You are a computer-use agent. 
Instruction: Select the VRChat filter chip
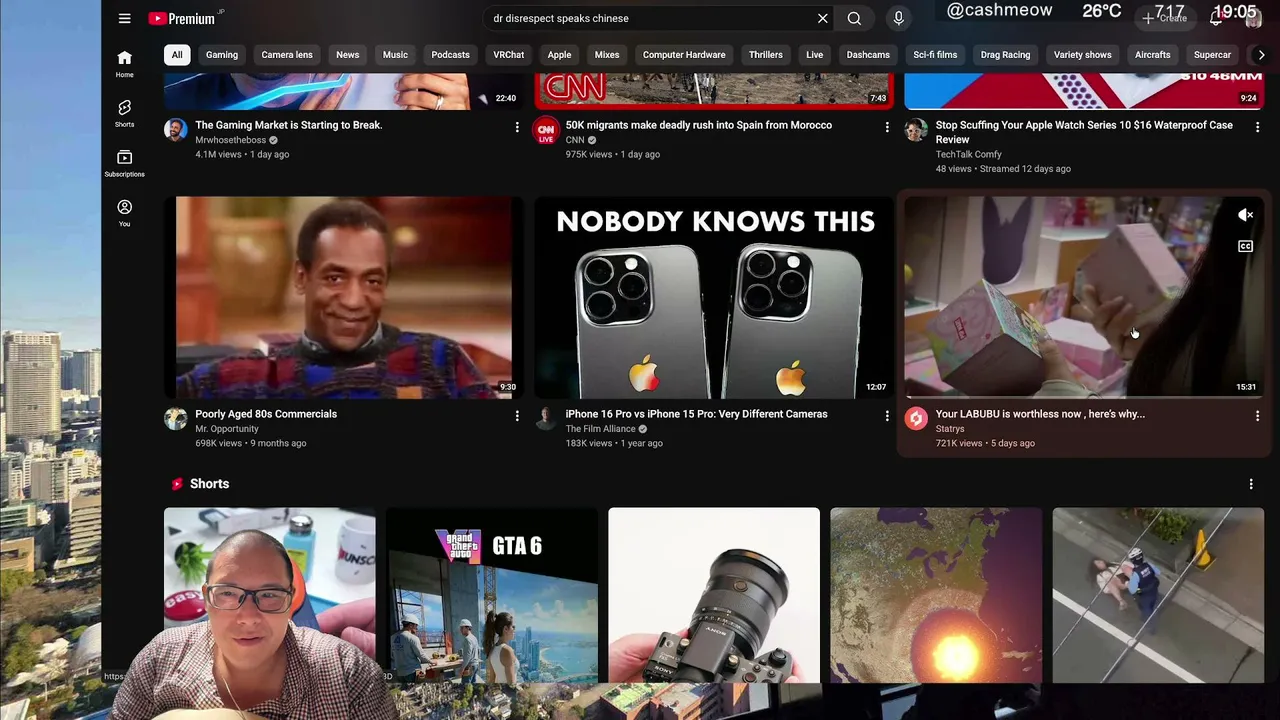[508, 55]
